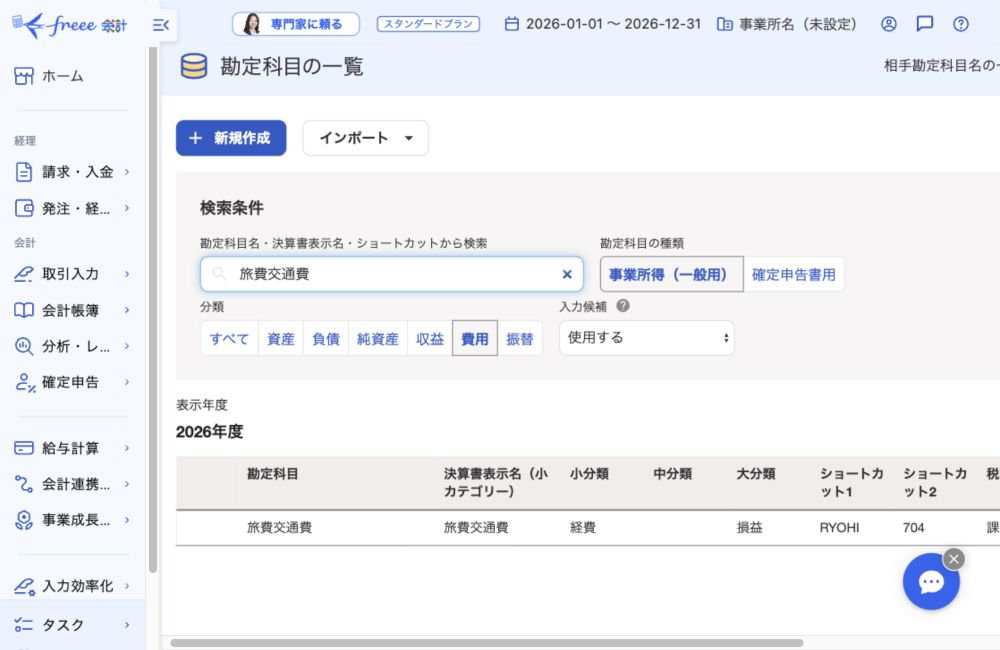The image size is (1000, 650).
Task: Expand the 確定申告 sidebar chevron
Action: tap(127, 382)
